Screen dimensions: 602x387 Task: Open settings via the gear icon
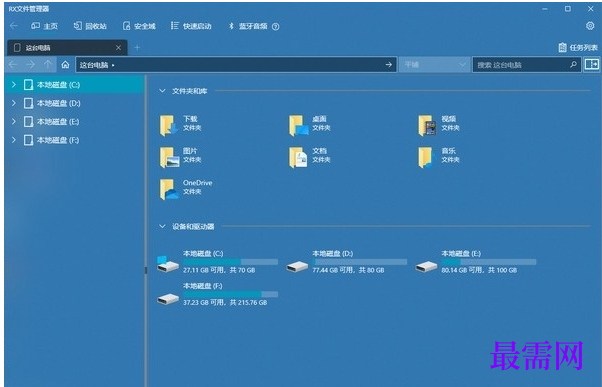tap(590, 26)
